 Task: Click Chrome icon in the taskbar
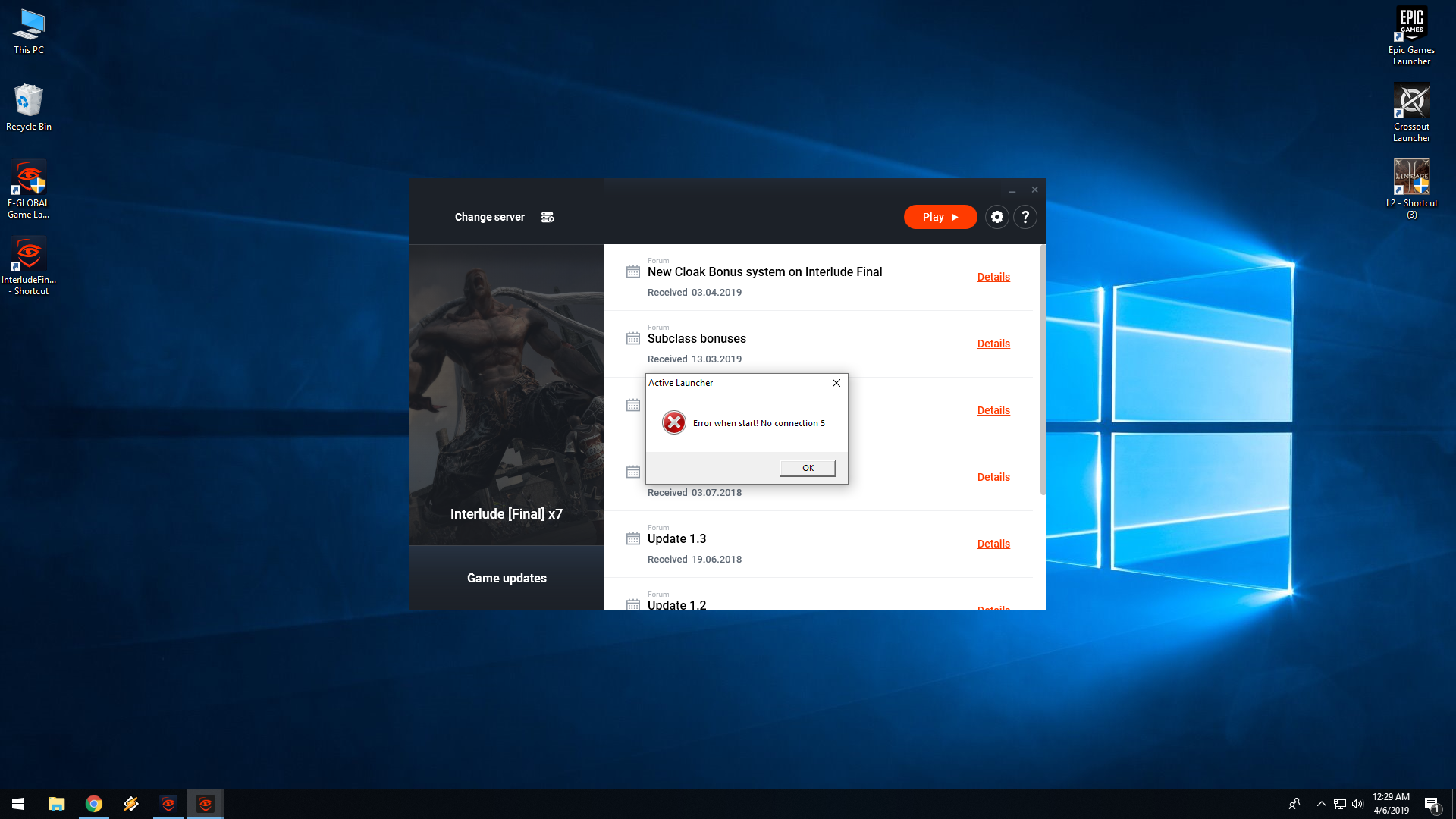tap(94, 804)
